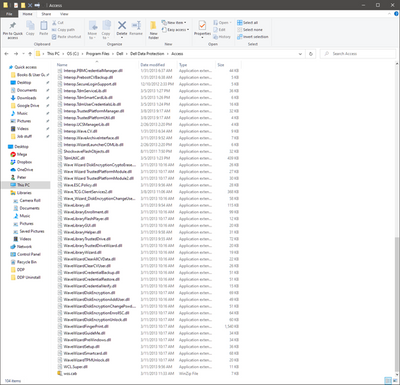This screenshot has height=385, width=400.
Task: Click the Search Access input field
Action: point(358,54)
